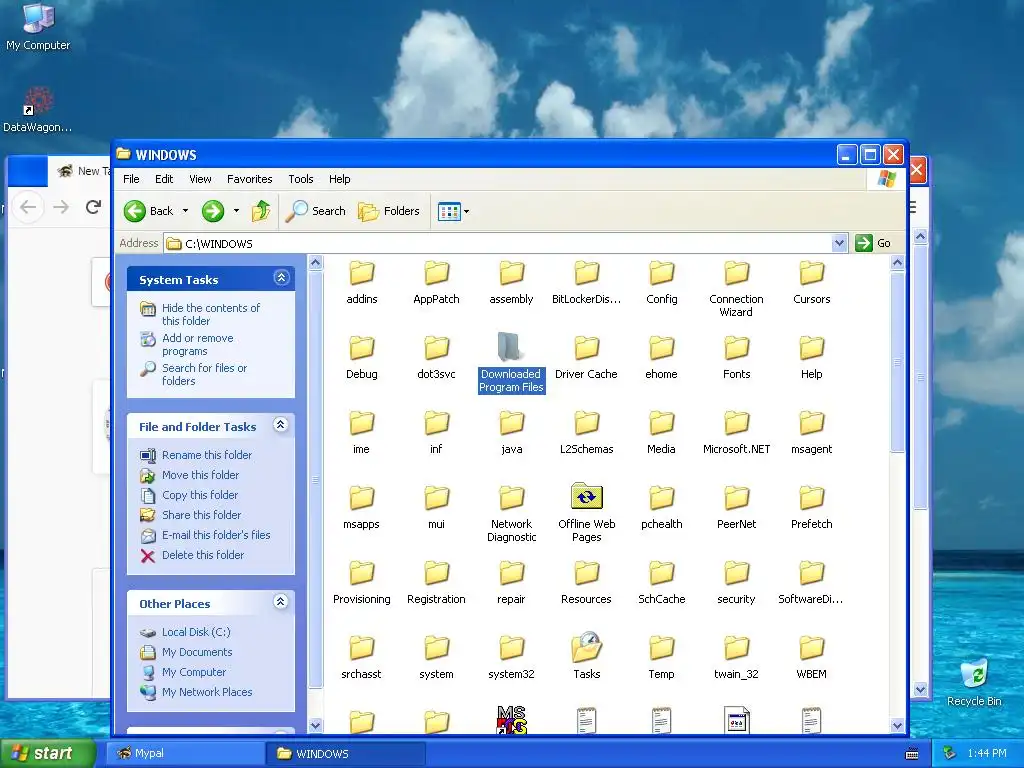Select the Media folder
Image resolution: width=1024 pixels, height=768 pixels.
click(x=662, y=432)
